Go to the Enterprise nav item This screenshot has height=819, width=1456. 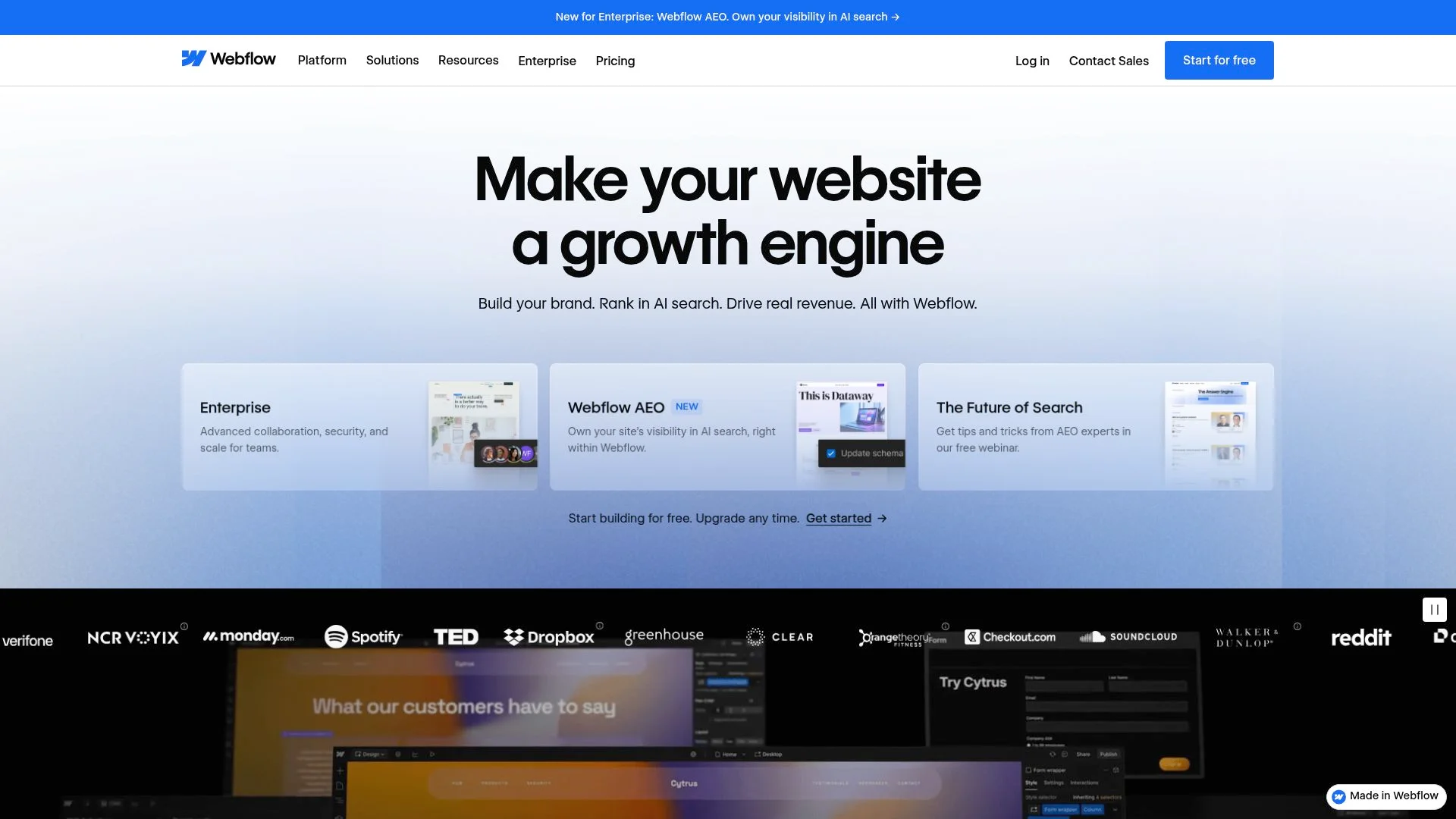(x=547, y=61)
